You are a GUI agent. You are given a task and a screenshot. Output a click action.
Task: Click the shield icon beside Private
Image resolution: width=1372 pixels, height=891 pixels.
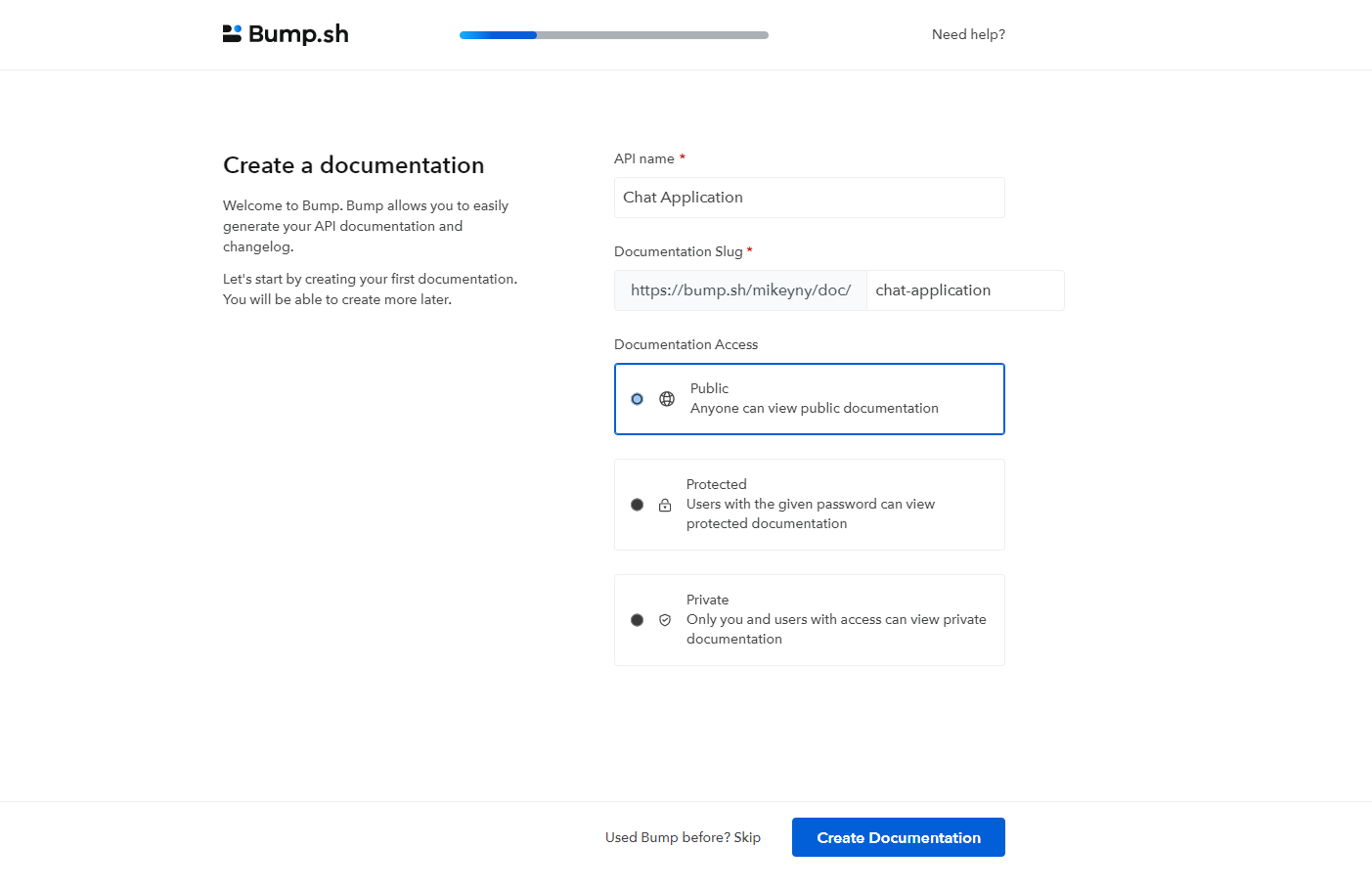pyautogui.click(x=666, y=620)
